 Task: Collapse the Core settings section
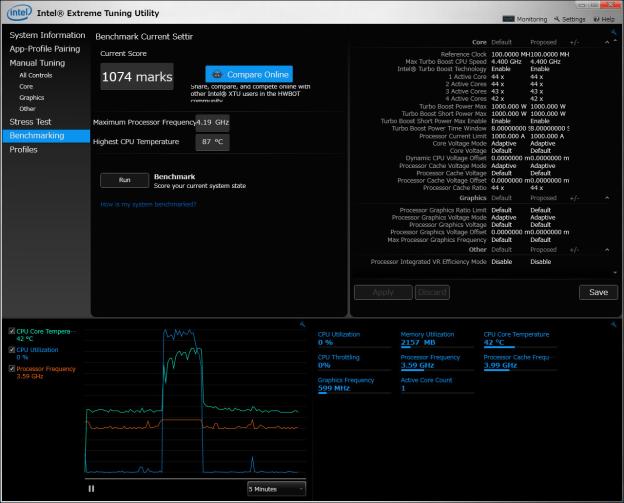pyautogui.click(x=605, y=42)
